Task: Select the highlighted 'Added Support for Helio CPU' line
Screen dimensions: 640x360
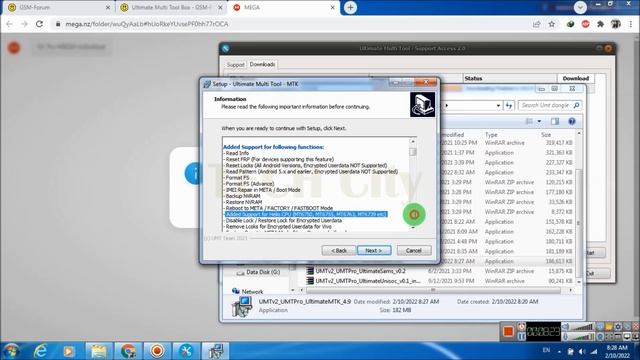Action: tap(305, 214)
